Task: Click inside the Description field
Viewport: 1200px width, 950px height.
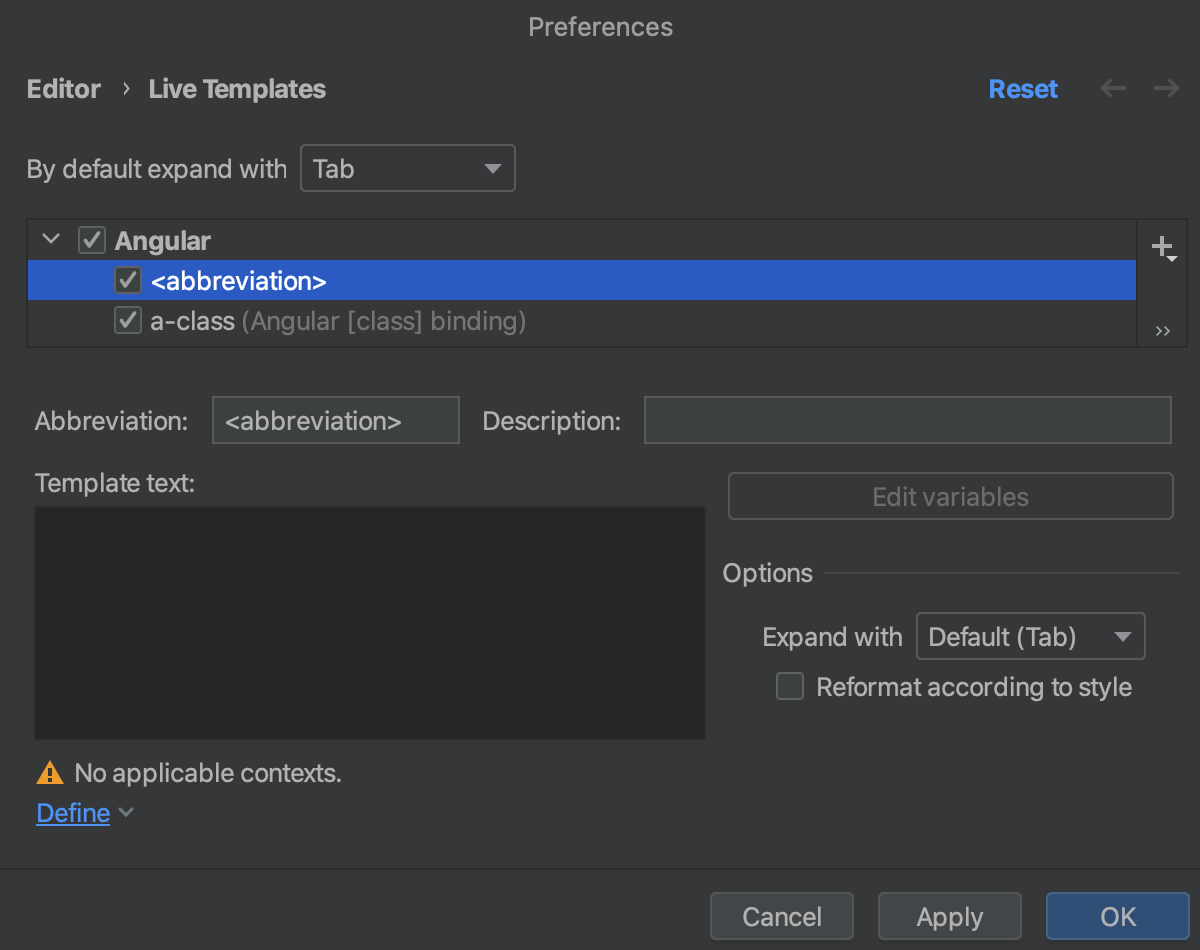Action: tap(907, 420)
